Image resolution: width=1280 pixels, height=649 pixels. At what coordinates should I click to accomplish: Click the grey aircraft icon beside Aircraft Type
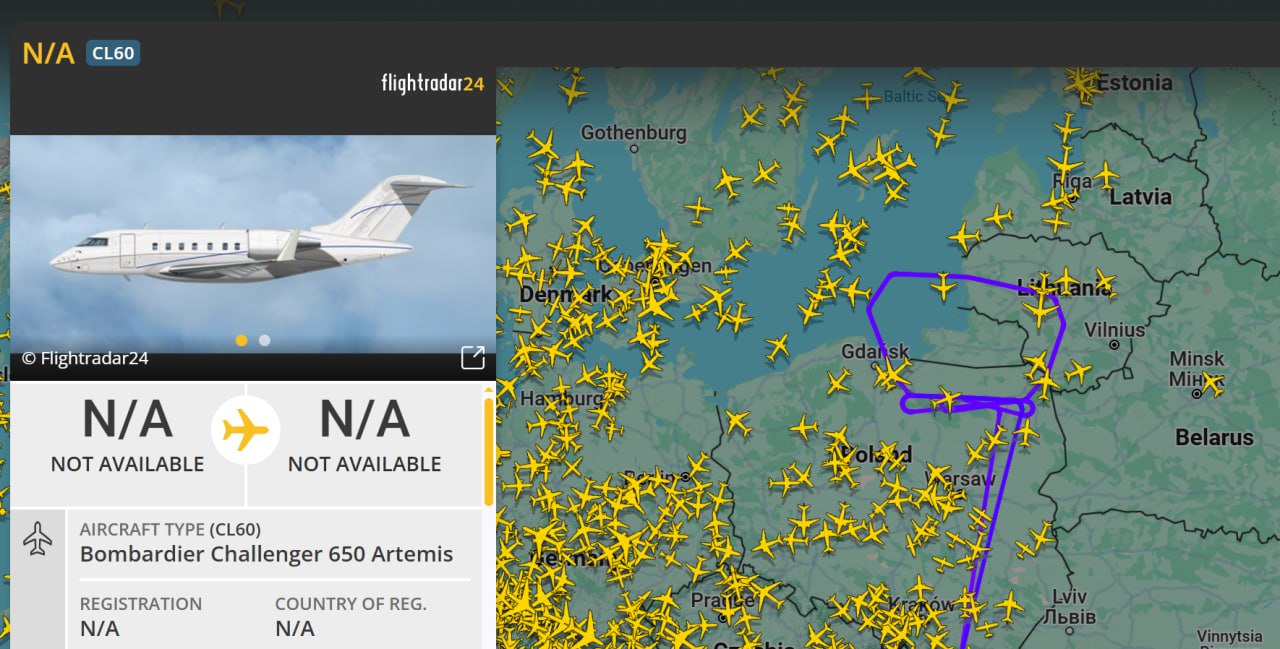pos(37,538)
